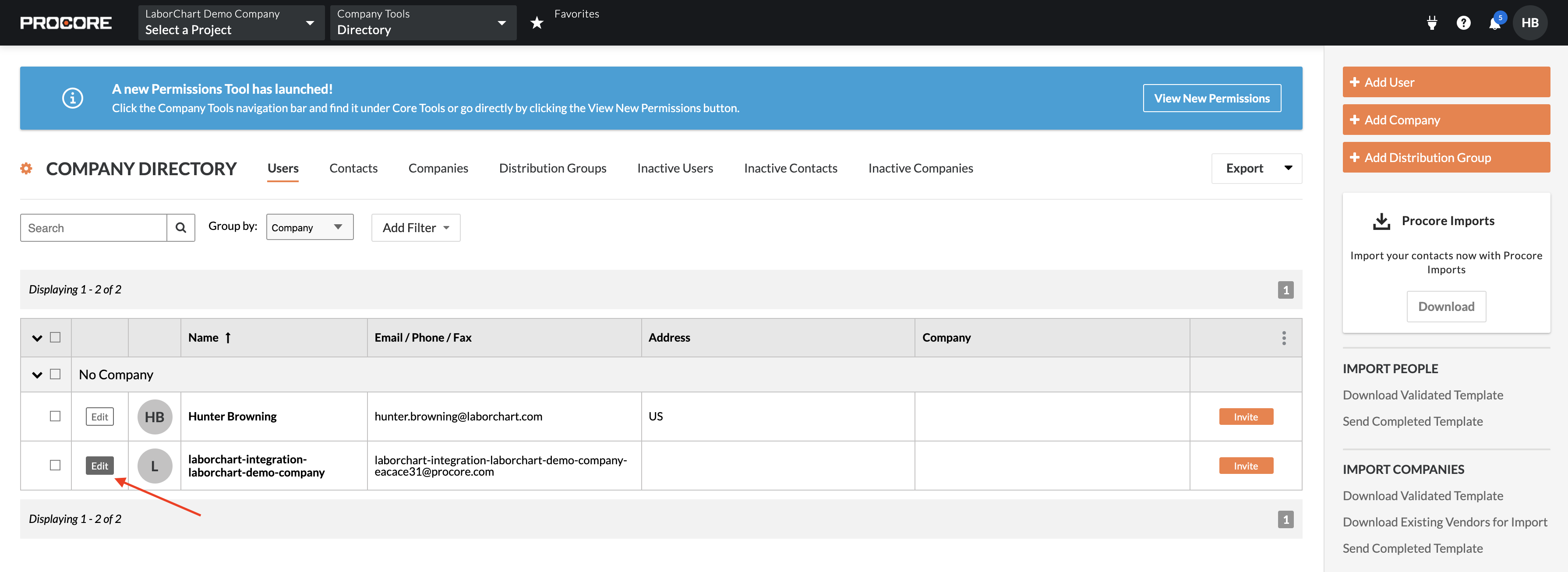Open directory settings gear icon
1568x572 pixels.
26,169
